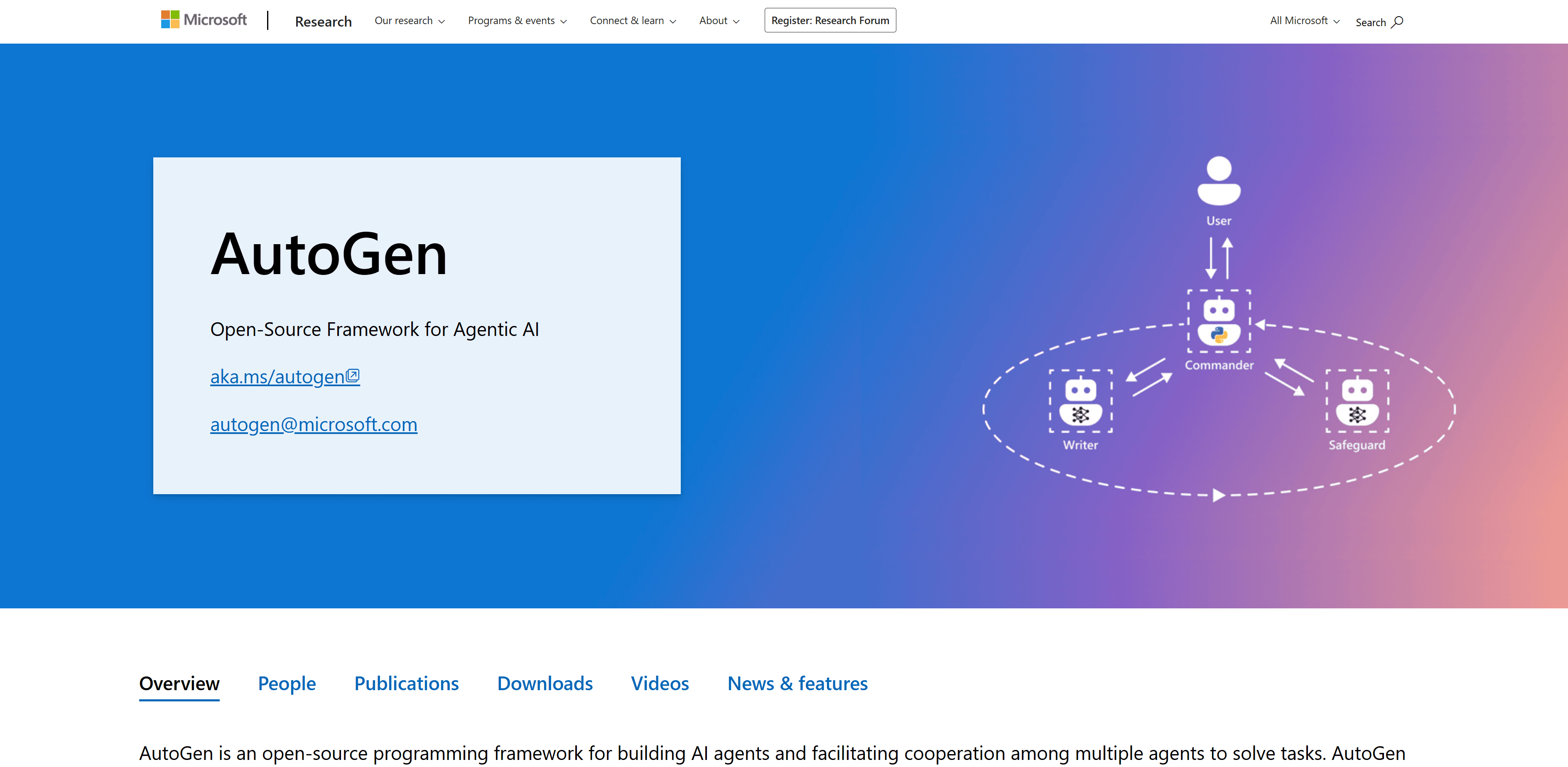Click the Safeguard robot icon

pos(1357,401)
